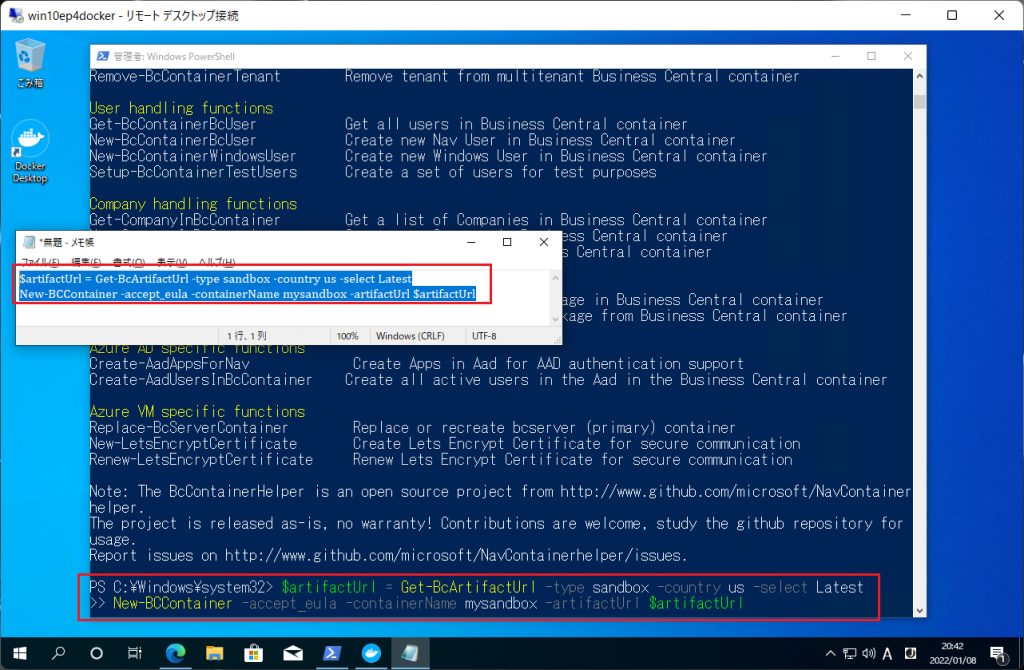Image resolution: width=1024 pixels, height=670 pixels.
Task: Open the Recycle Bin desktop icon
Action: (x=30, y=63)
